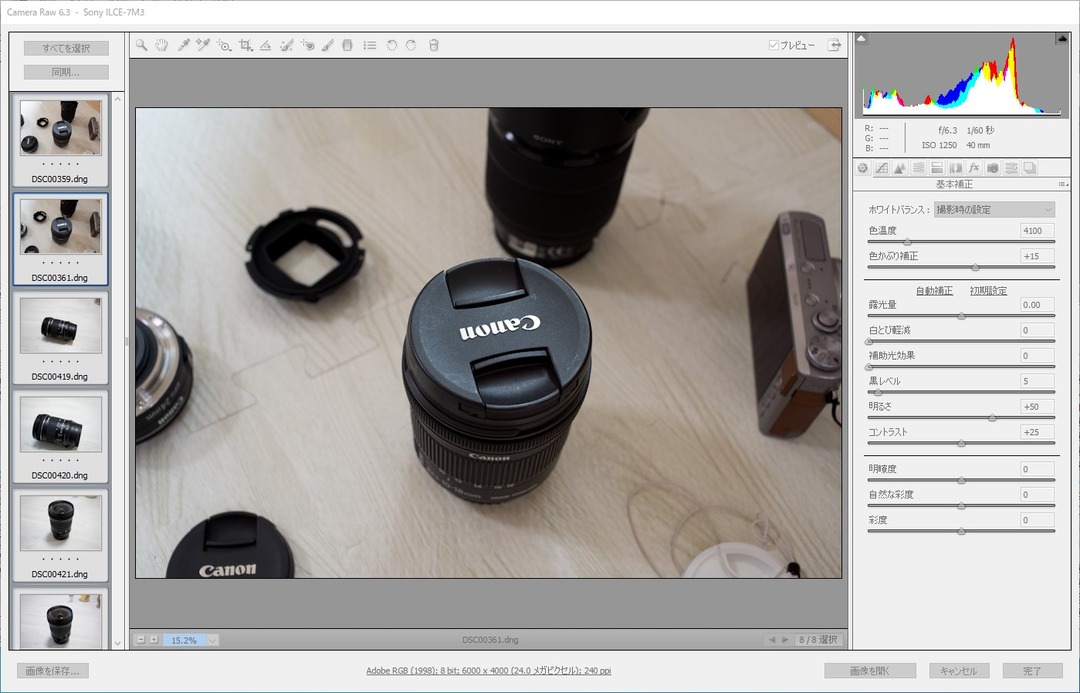Adjust the 明瞭度 slider
The height and width of the screenshot is (693, 1080).
(962, 480)
